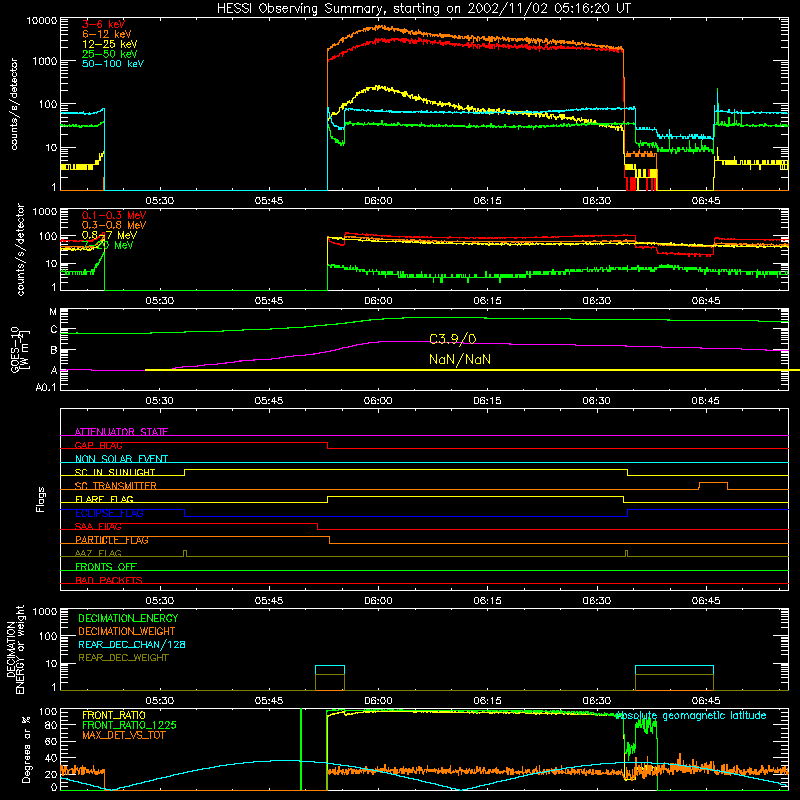This screenshot has height=800, width=800.
Task: Select the orange "6-12 keV" legend label
Action: [x=107, y=34]
